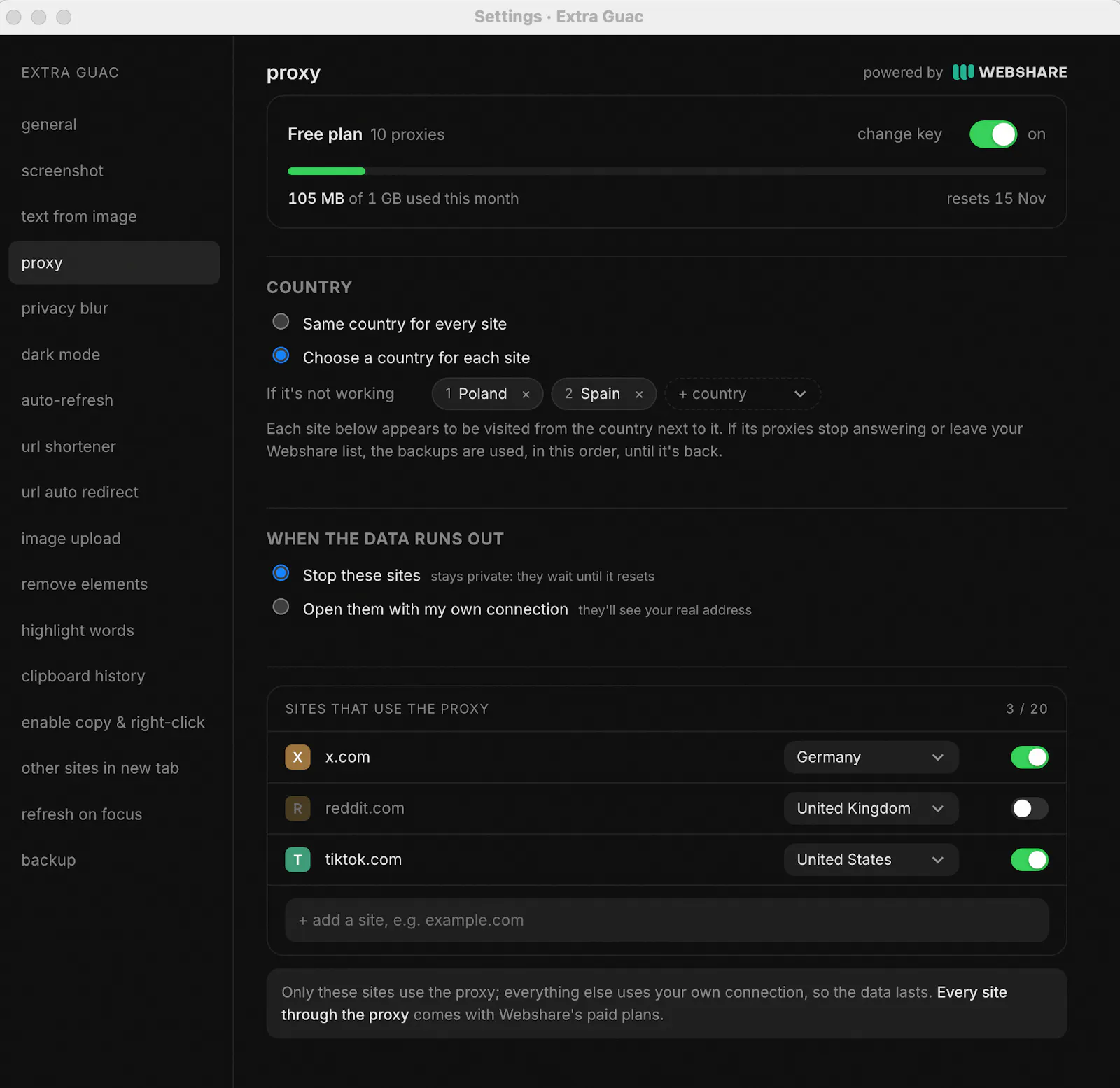Remove Spain backup country chip
1120x1088 pixels.
click(639, 395)
